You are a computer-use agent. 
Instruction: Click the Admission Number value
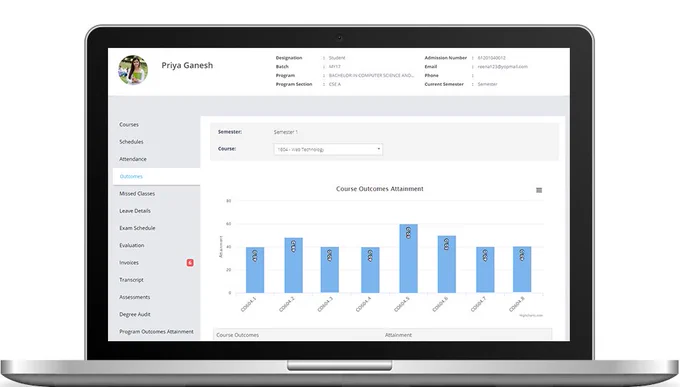pos(491,58)
